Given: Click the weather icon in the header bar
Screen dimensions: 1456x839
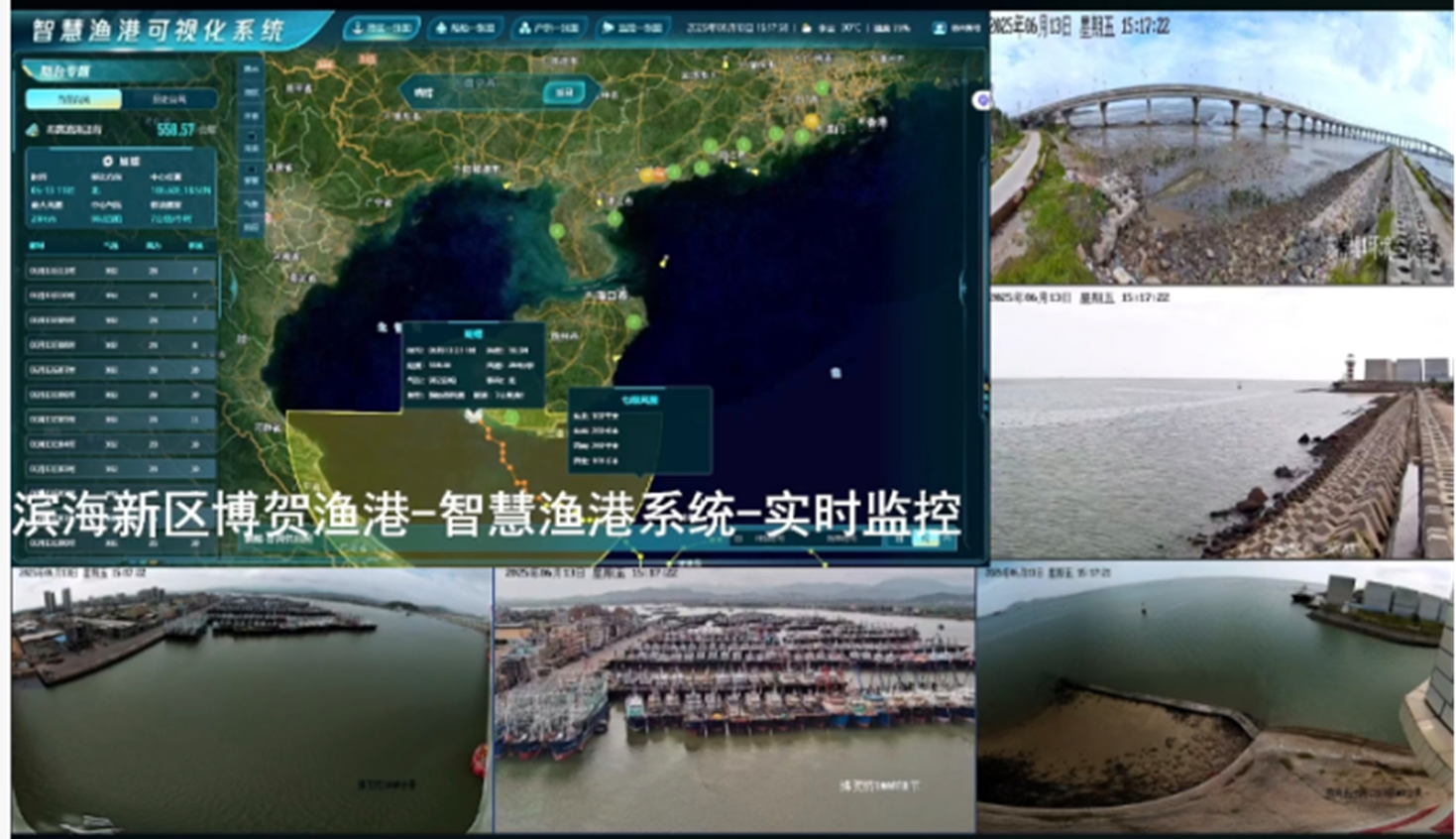Looking at the screenshot, I should (x=807, y=29).
